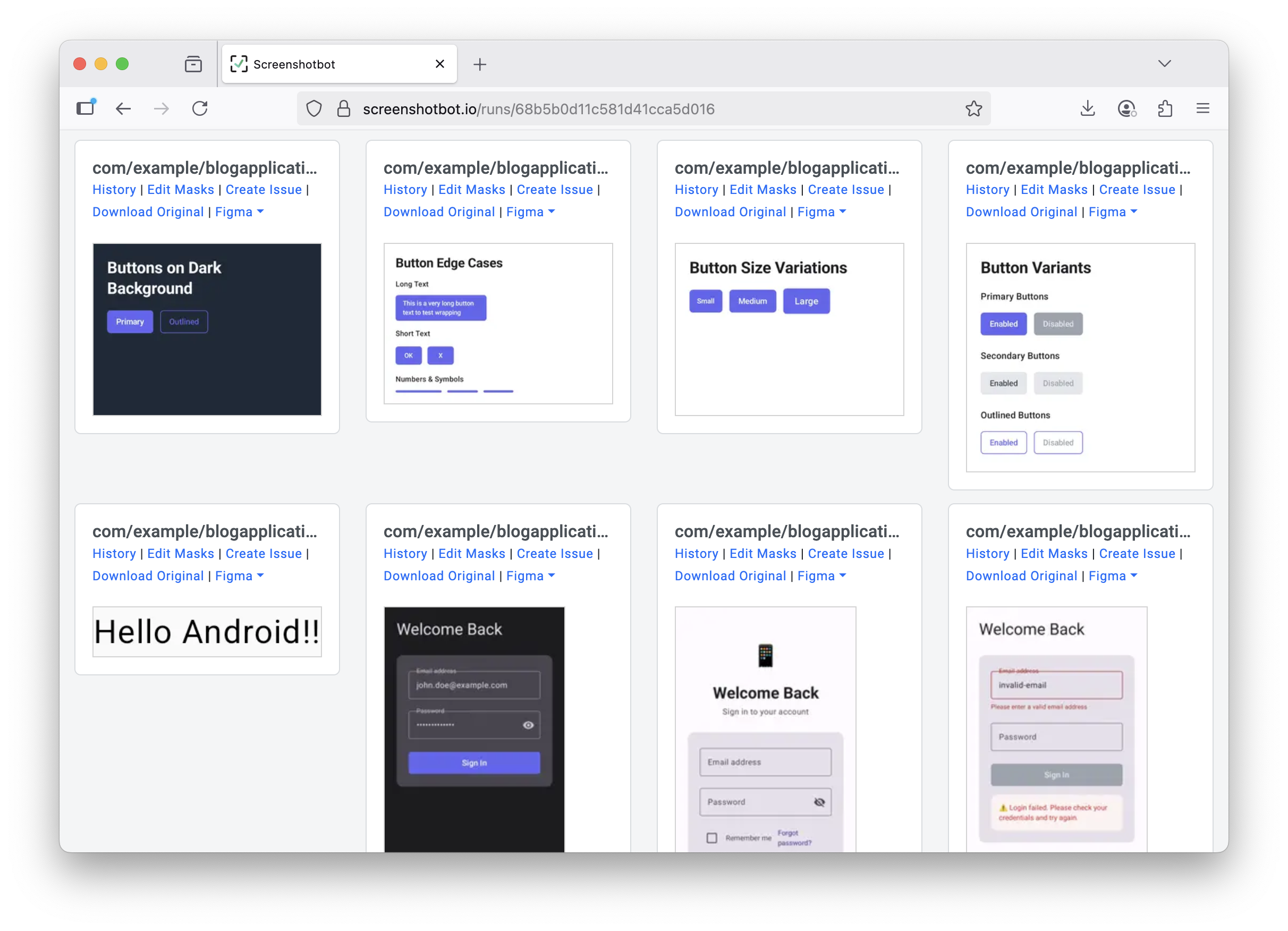Click the bookmark star icon

coord(973,108)
